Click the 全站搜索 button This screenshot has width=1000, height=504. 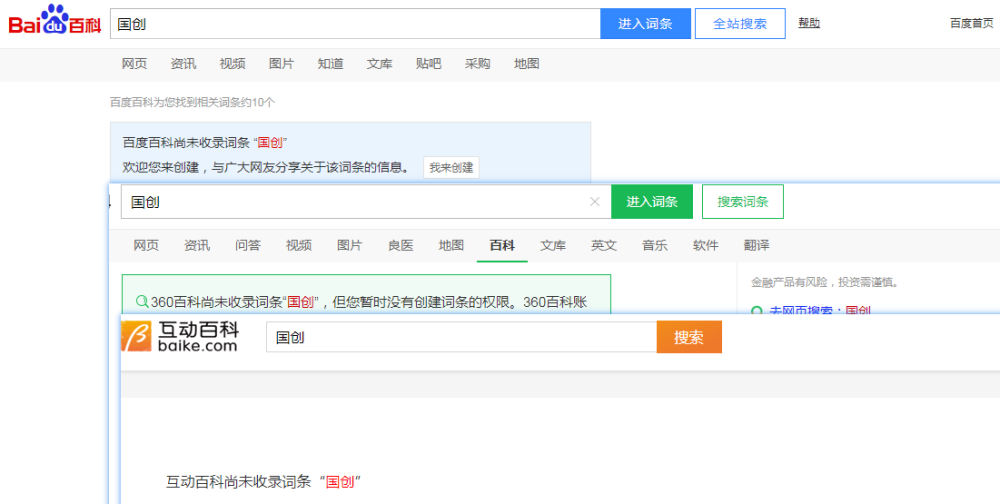[x=740, y=24]
